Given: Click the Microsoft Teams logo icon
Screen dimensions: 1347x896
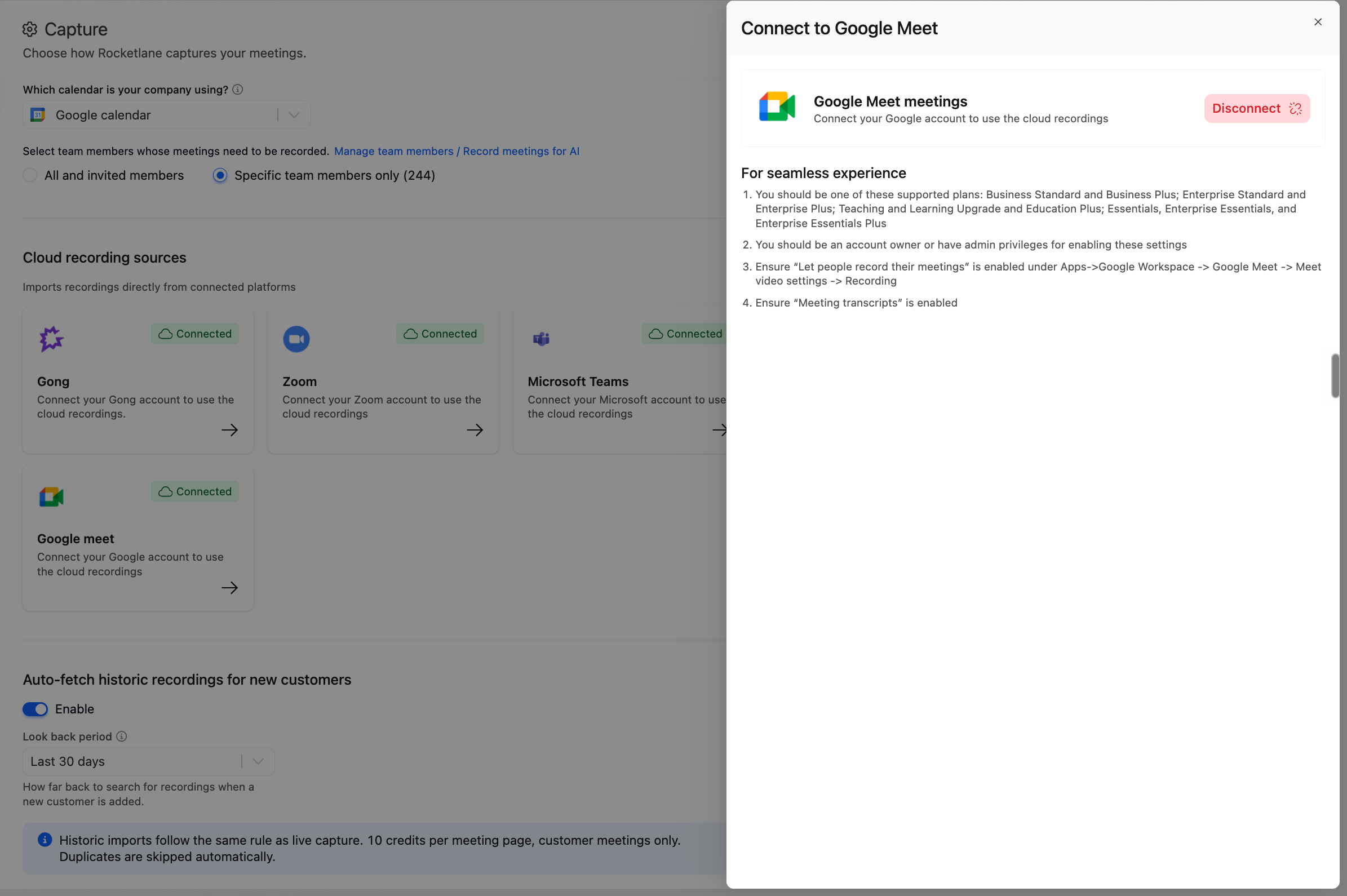Looking at the screenshot, I should click(541, 339).
